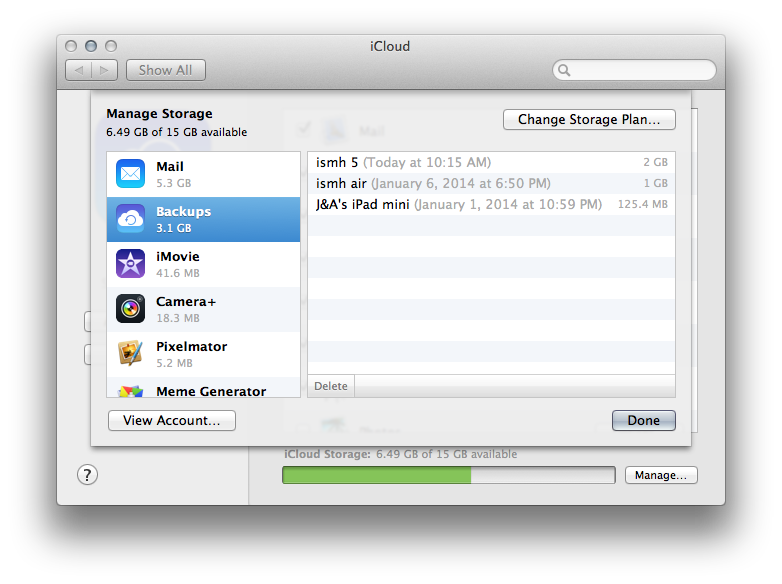Image resolution: width=782 pixels, height=584 pixels.
Task: Focus the search input field
Action: pos(634,70)
